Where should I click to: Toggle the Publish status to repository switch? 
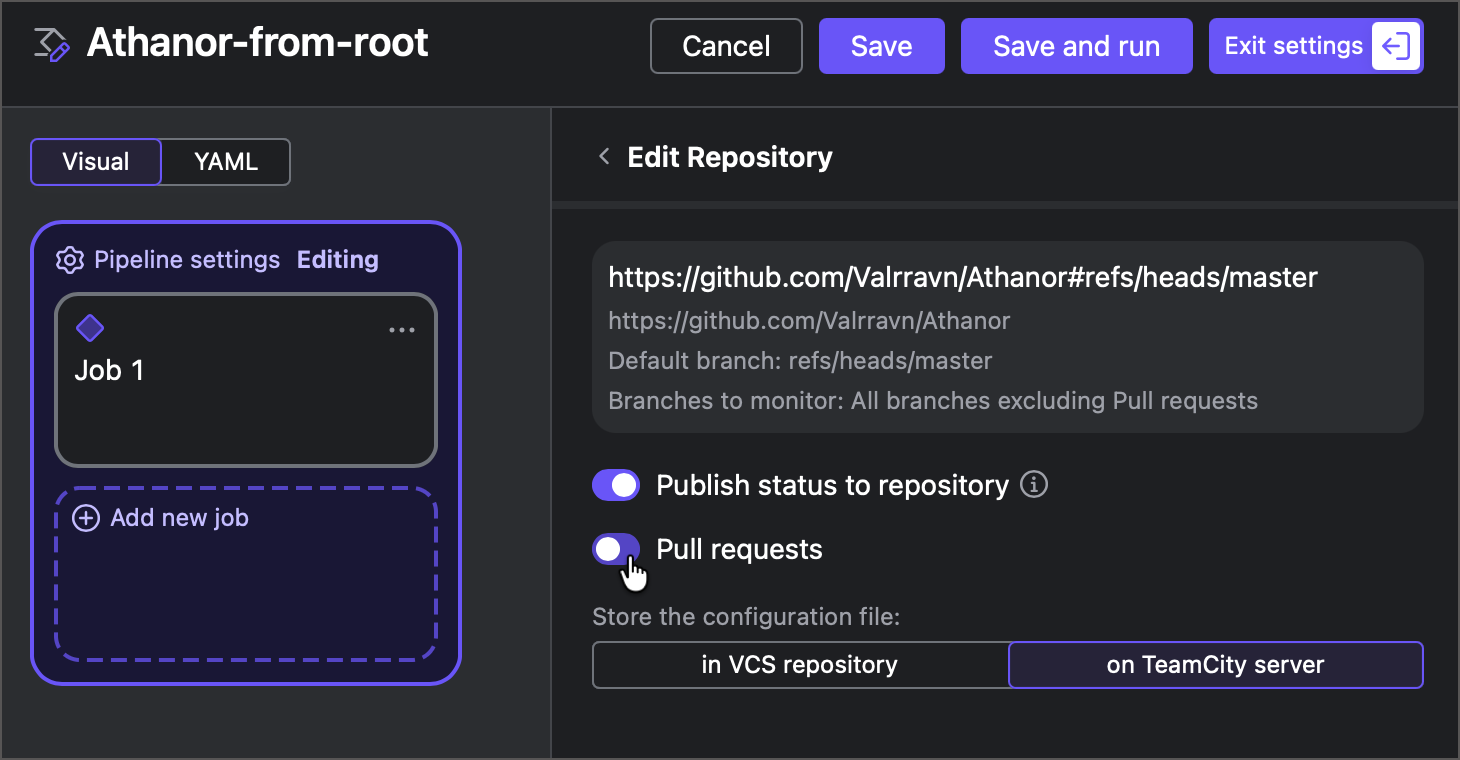click(616, 485)
